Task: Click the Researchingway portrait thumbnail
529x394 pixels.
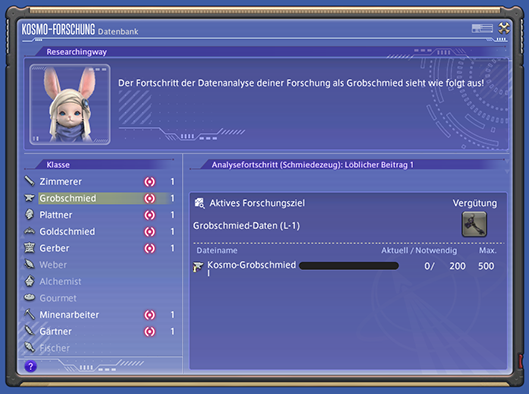Action: [x=70, y=105]
